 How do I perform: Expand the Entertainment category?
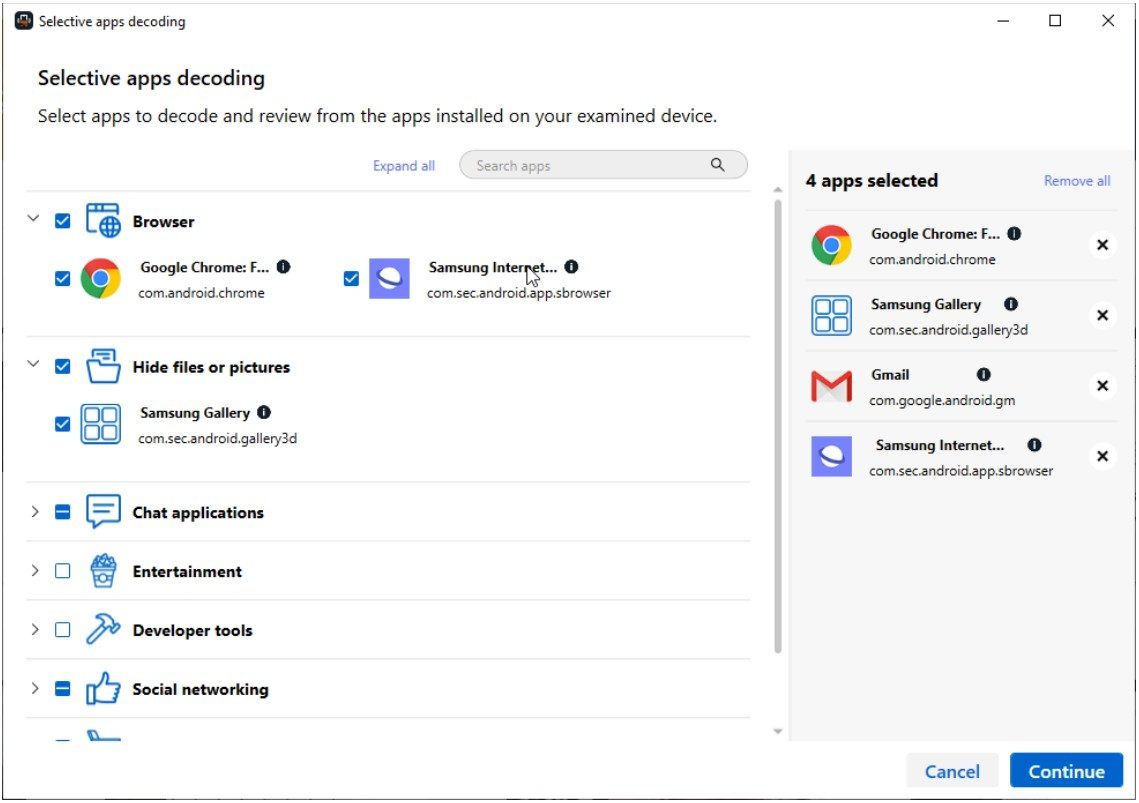(34, 570)
